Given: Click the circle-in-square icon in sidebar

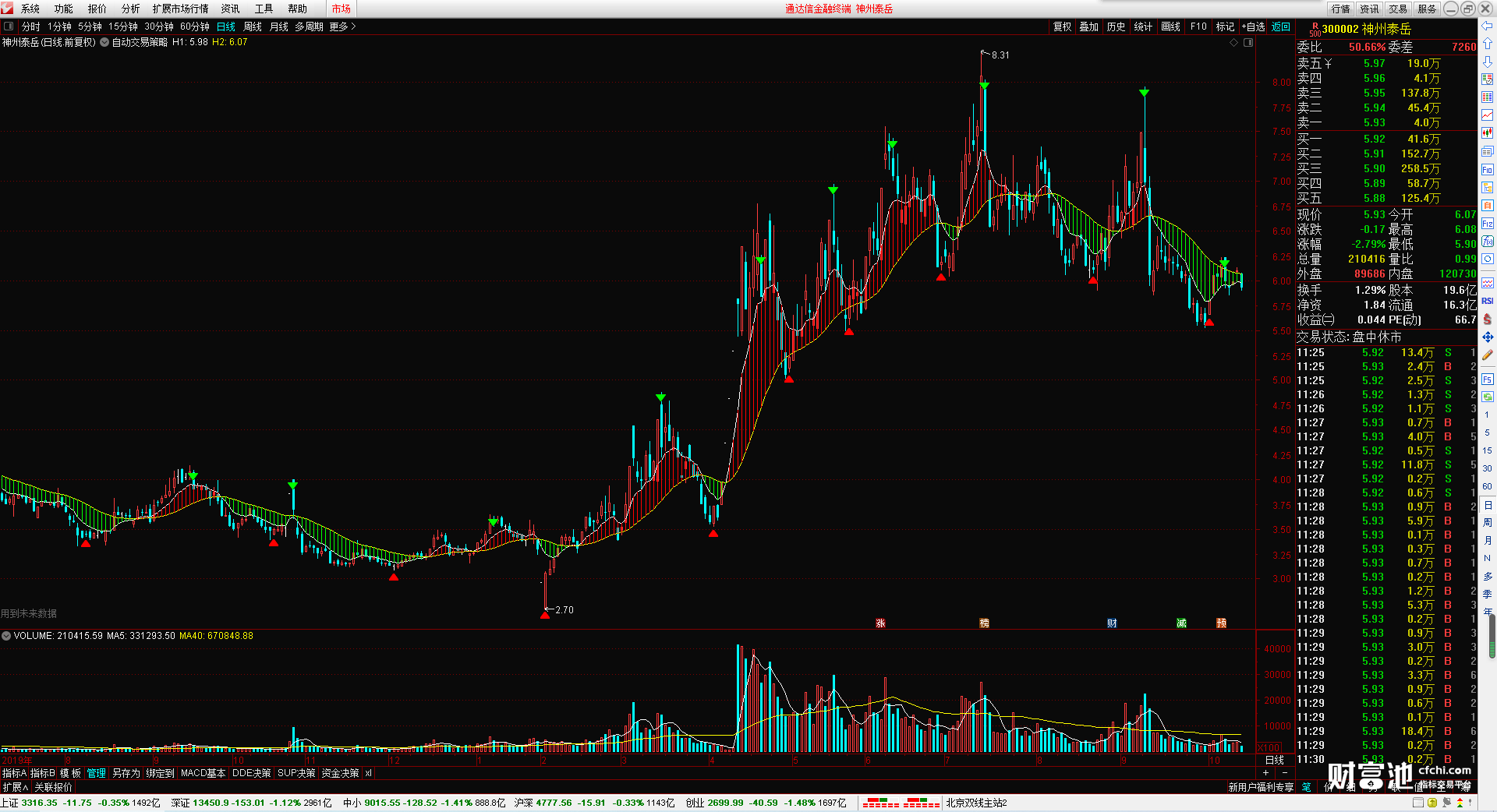Looking at the screenshot, I should pyautogui.click(x=1488, y=259).
